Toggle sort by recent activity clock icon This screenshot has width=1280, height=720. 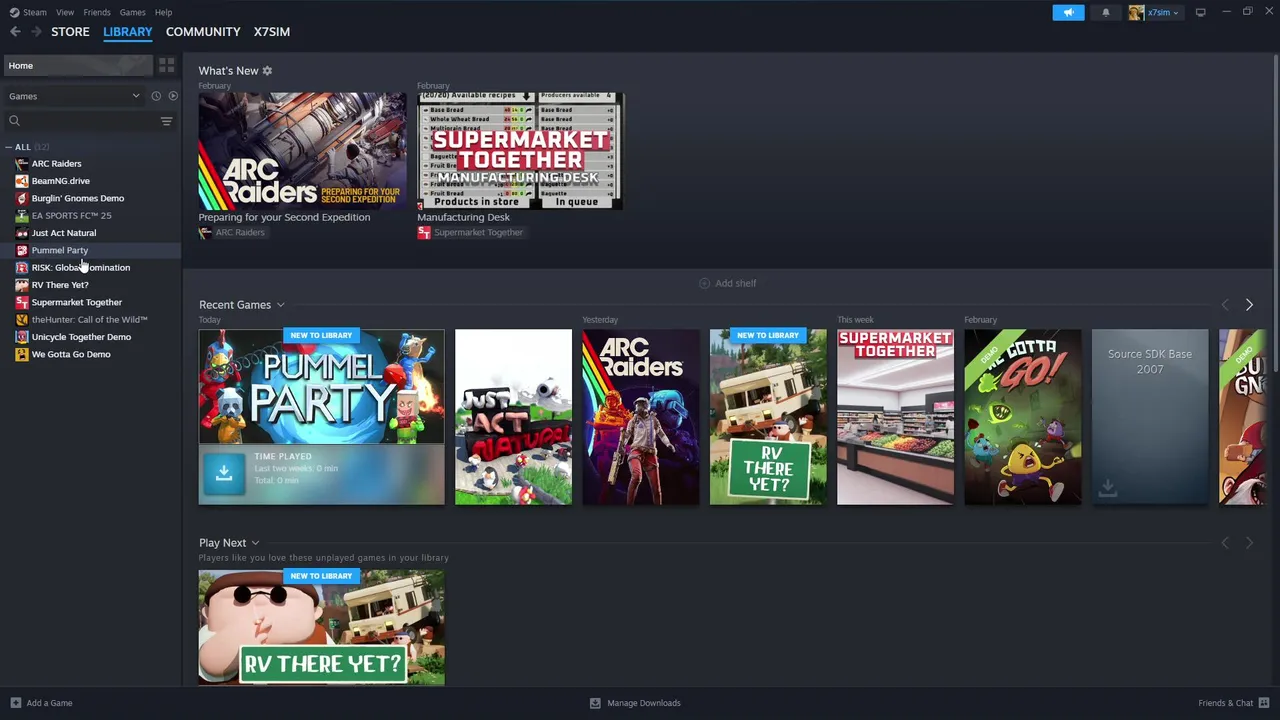[x=156, y=96]
